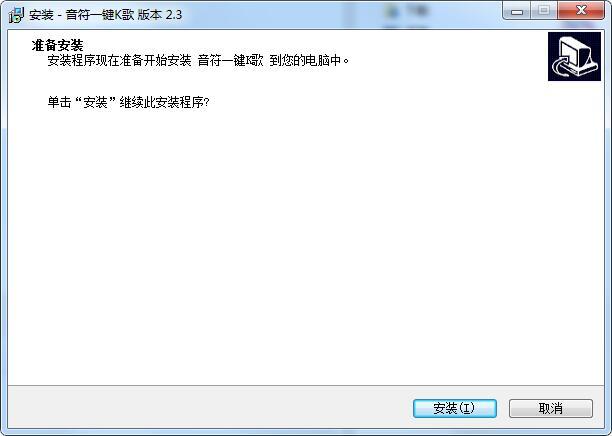Screen dimensions: 612x436
Task: Close the installer with the red X
Action: pyautogui.click(x=581, y=11)
